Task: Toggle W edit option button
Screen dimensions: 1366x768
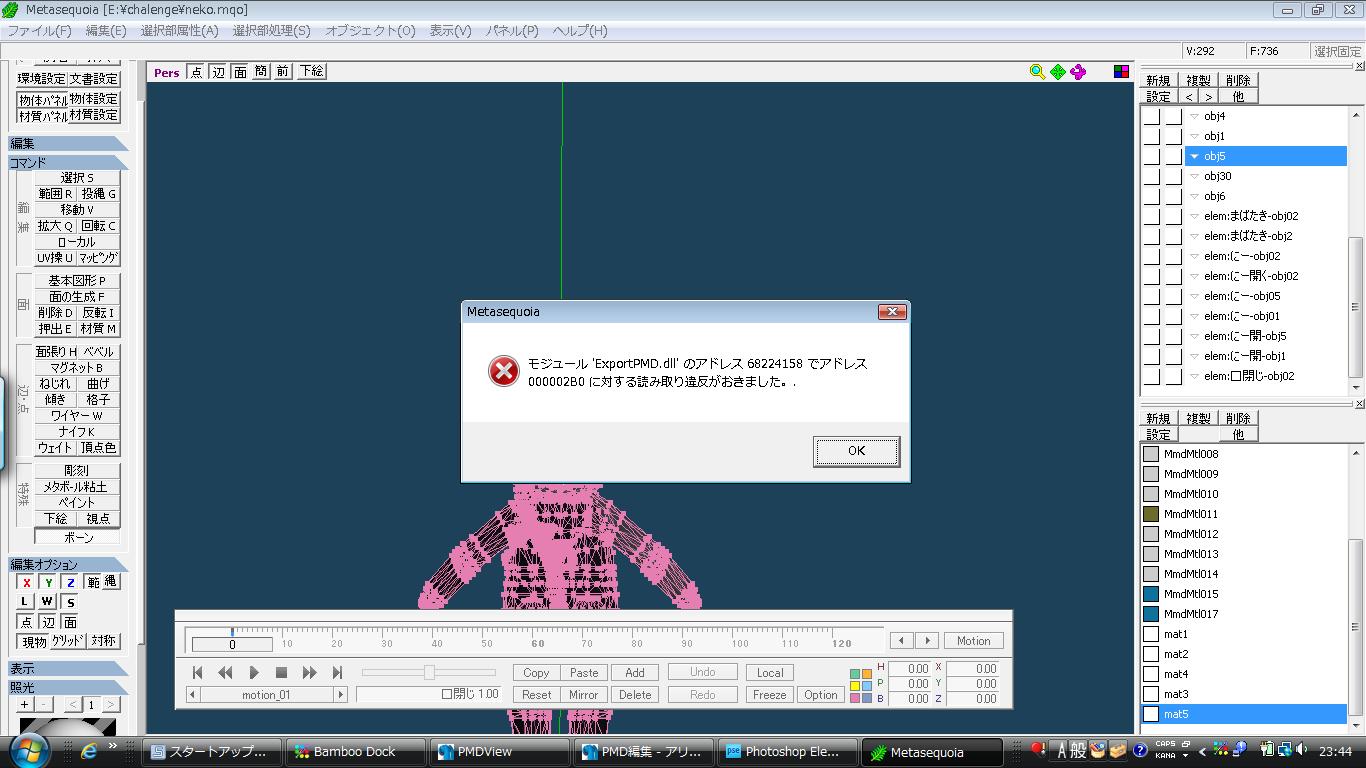Action: (47, 602)
